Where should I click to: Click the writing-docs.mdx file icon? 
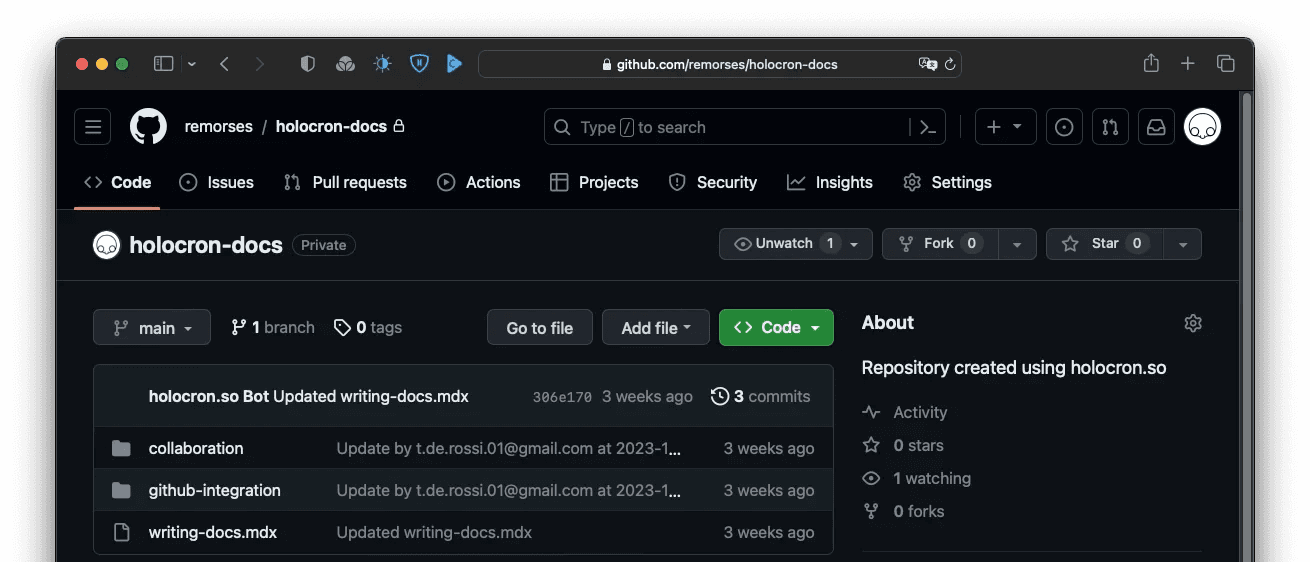pyautogui.click(x=121, y=532)
